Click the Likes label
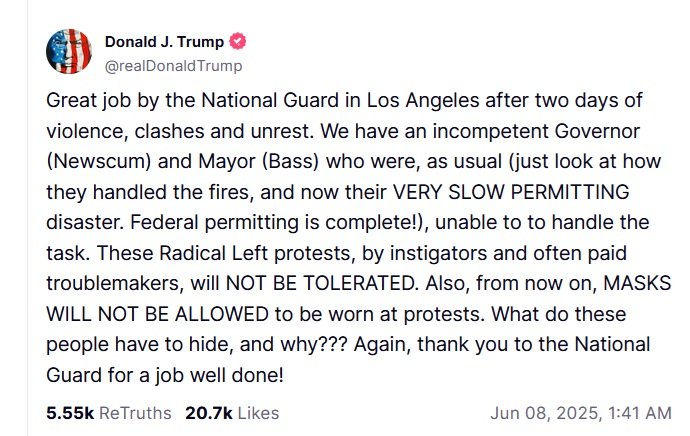690x436 pixels. coord(257,412)
